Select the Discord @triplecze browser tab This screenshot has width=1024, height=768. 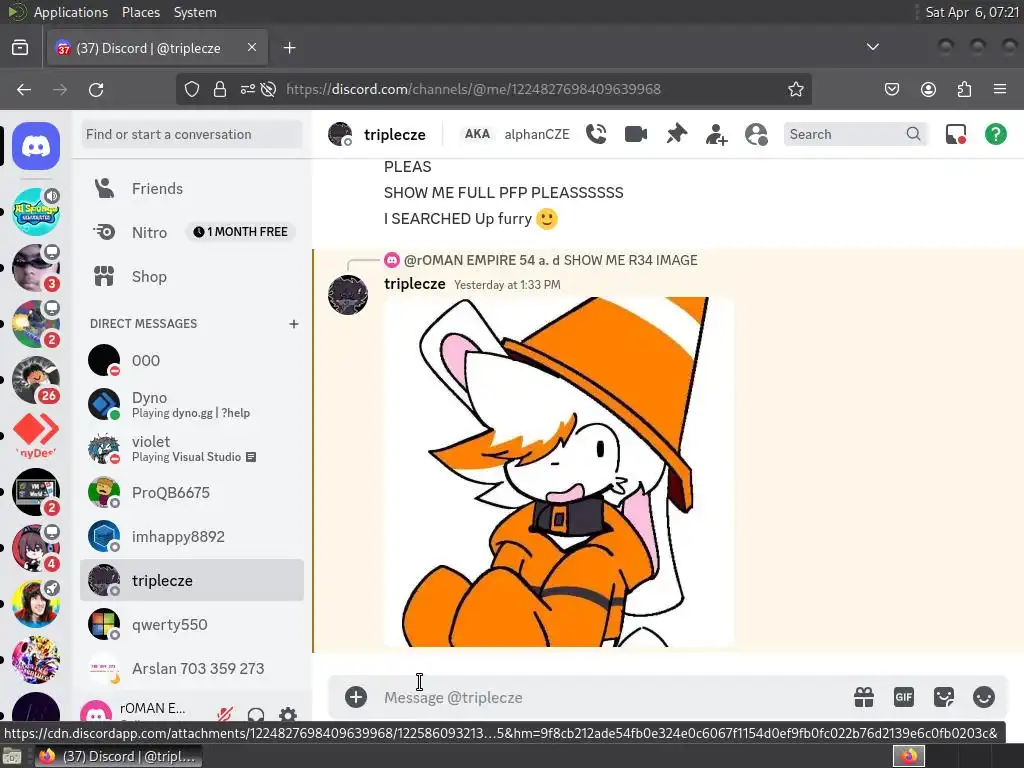pyautogui.click(x=157, y=48)
